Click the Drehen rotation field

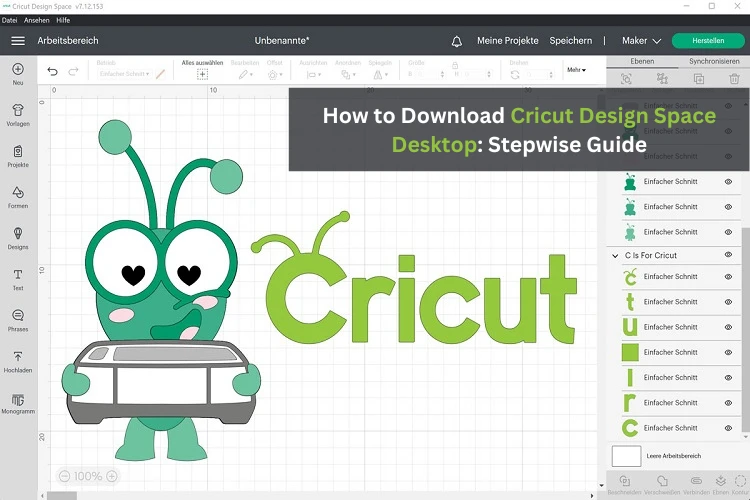click(x=539, y=75)
